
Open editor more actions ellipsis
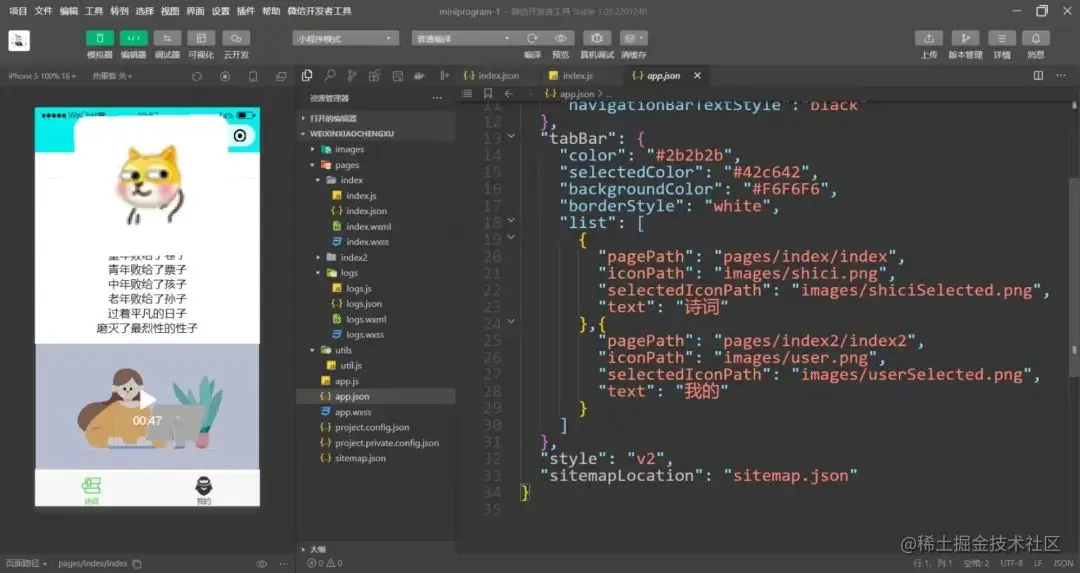pyautogui.click(x=1061, y=76)
